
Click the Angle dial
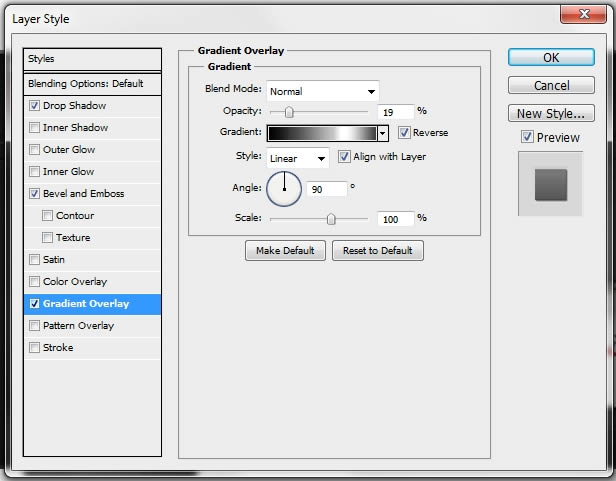point(284,189)
